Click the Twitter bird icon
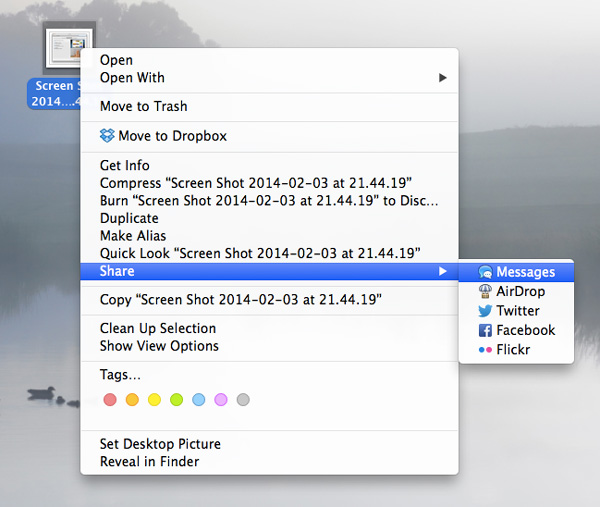Image resolution: width=600 pixels, height=507 pixels. click(485, 311)
